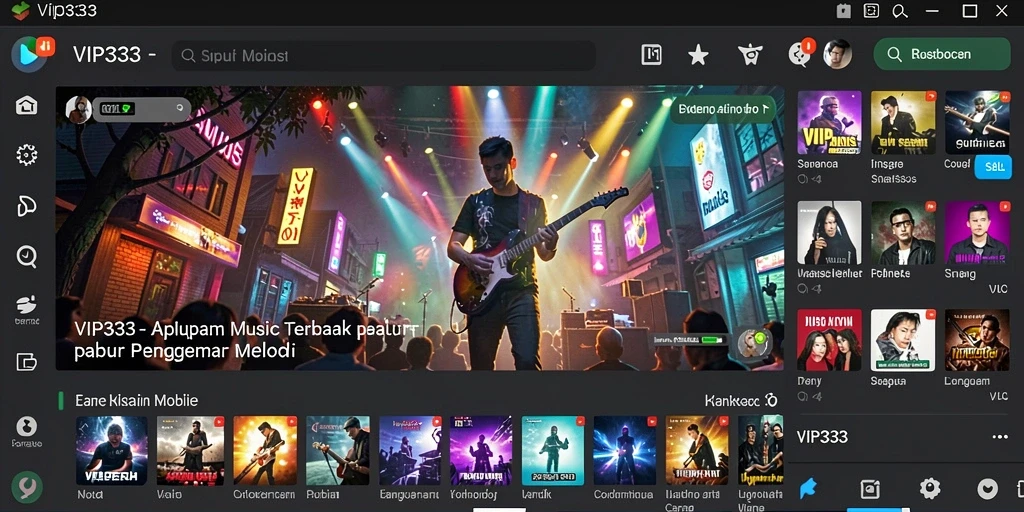Click the Vip333 app icon in title bar
This screenshot has width=1024, height=512.
(x=21, y=10)
